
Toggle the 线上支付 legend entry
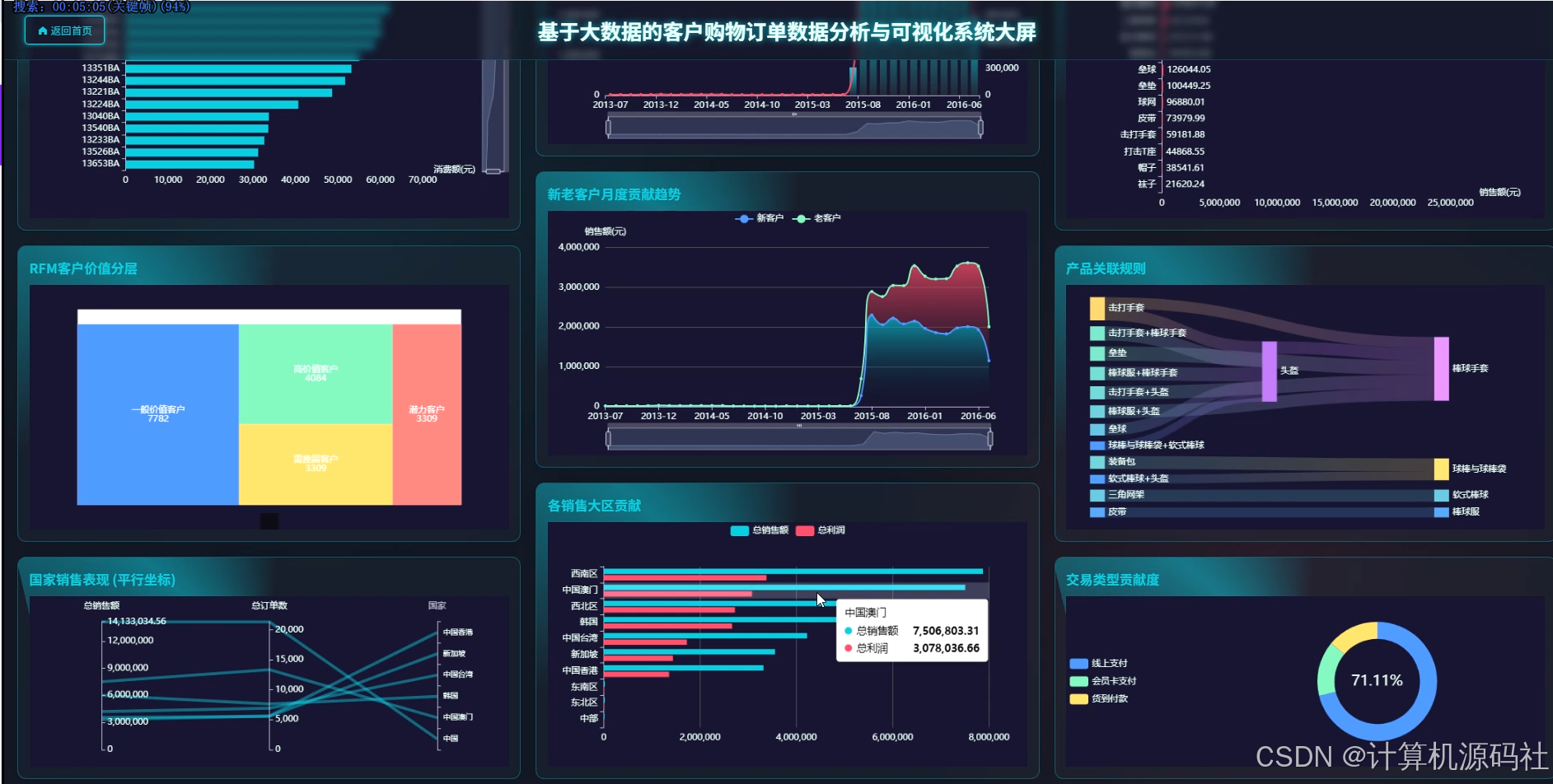pyautogui.click(x=1098, y=663)
